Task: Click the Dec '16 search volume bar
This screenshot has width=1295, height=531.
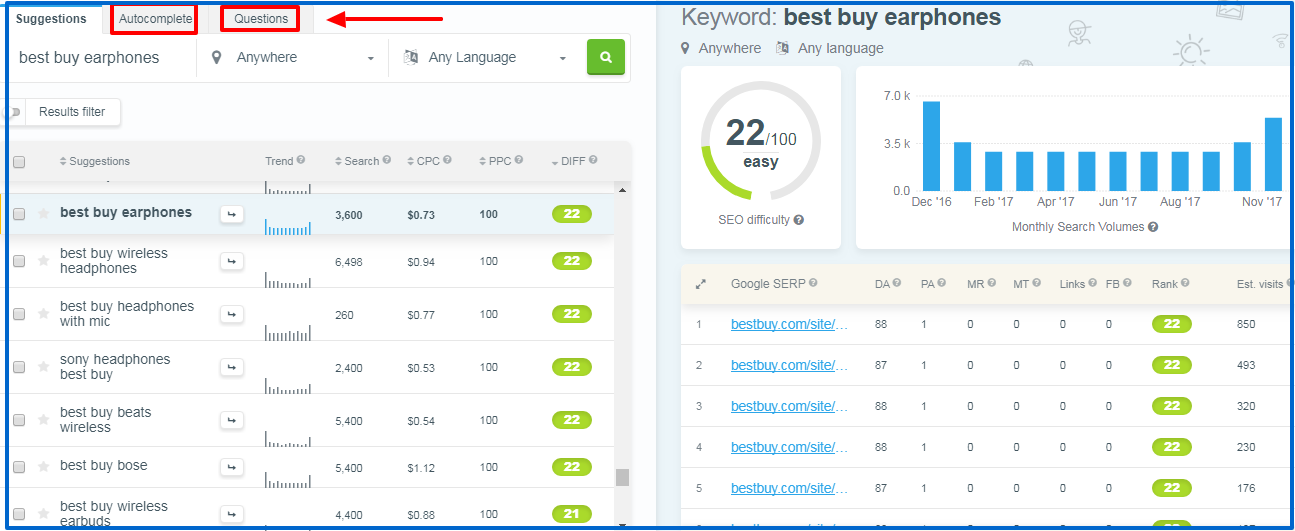Action: [931, 146]
